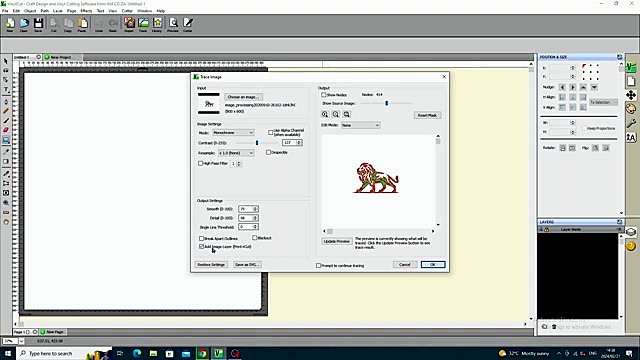Click the Choose an image button
The height and width of the screenshot is (360, 640).
pyautogui.click(x=243, y=97)
